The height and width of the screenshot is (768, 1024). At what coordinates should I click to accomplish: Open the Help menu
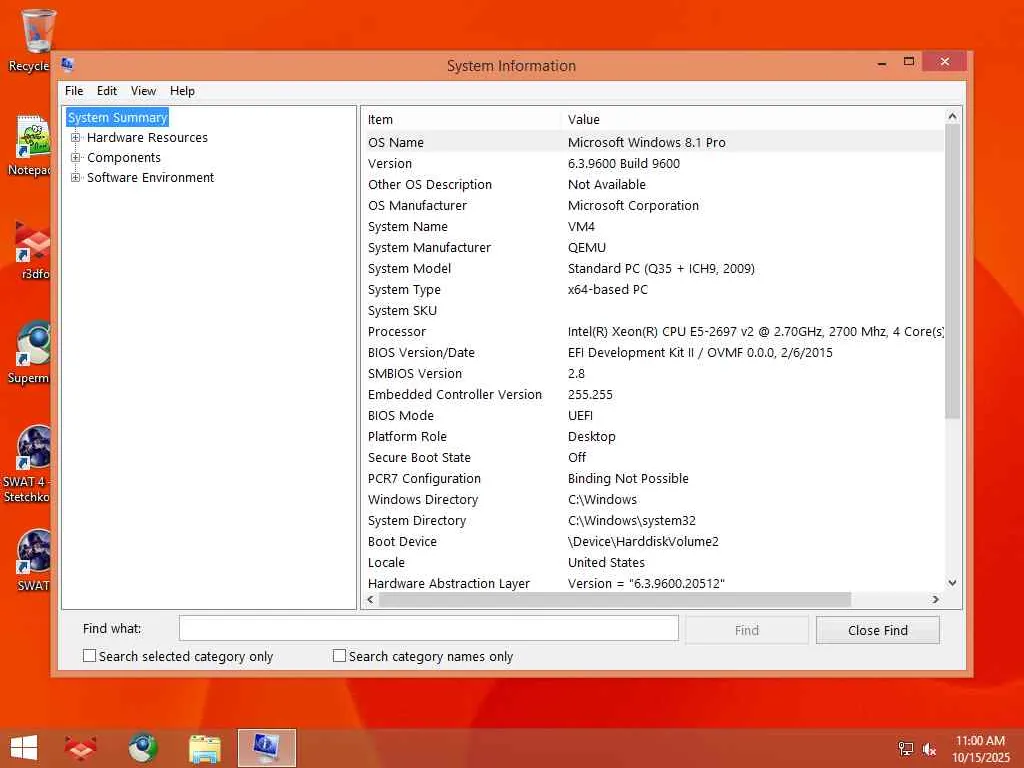[x=182, y=91]
